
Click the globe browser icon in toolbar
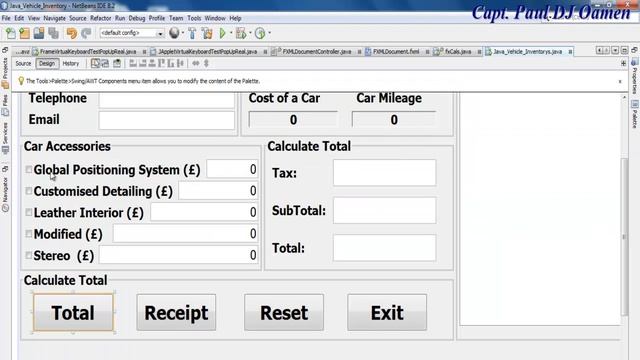(x=174, y=33)
